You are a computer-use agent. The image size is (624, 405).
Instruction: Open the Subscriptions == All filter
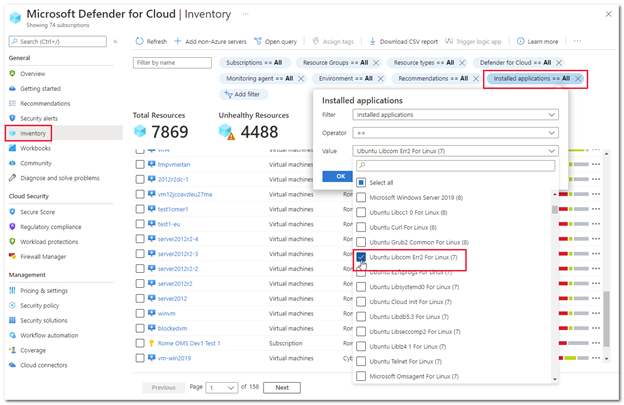point(254,63)
